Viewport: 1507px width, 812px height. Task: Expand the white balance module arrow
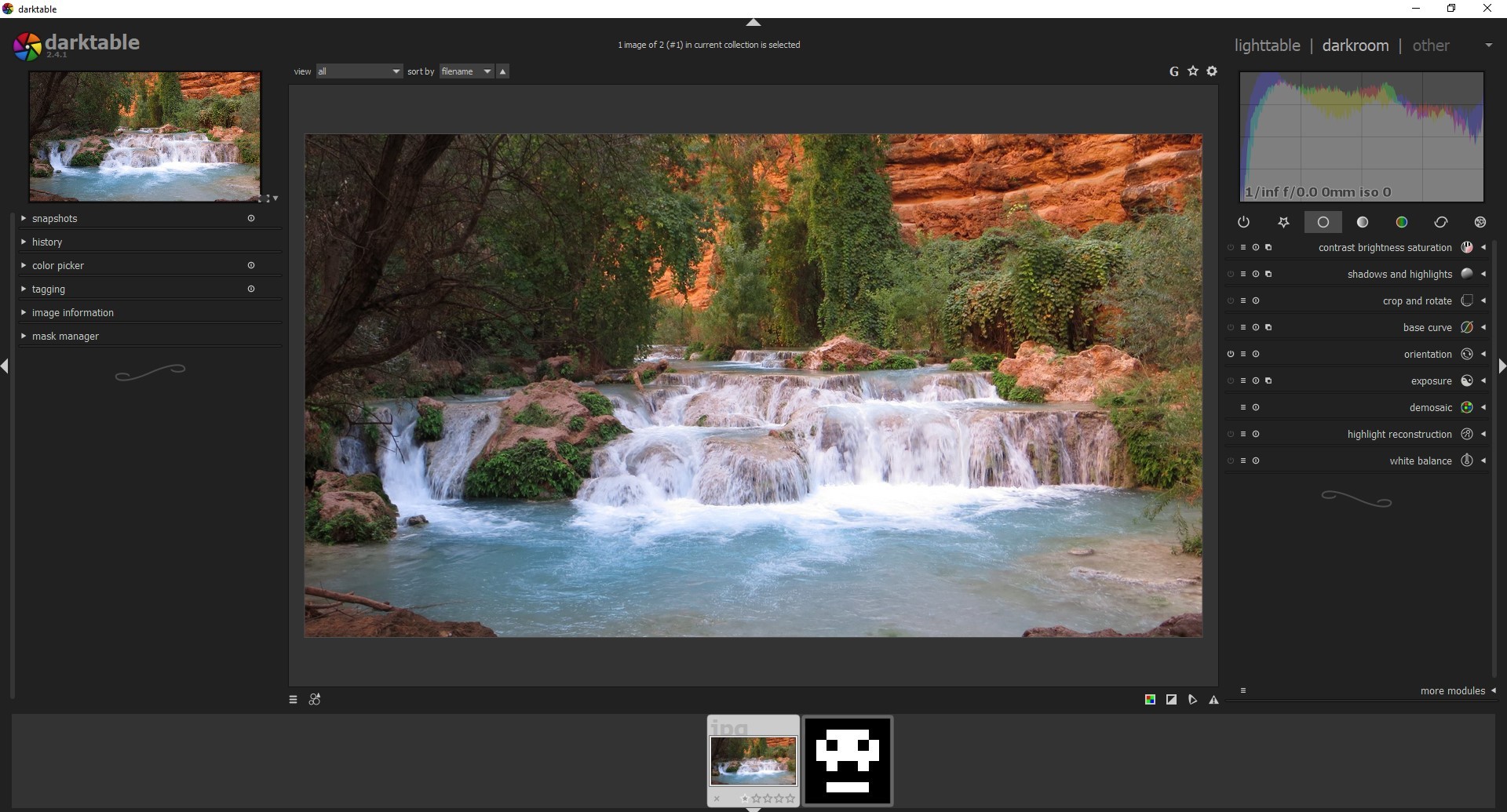[x=1483, y=461]
